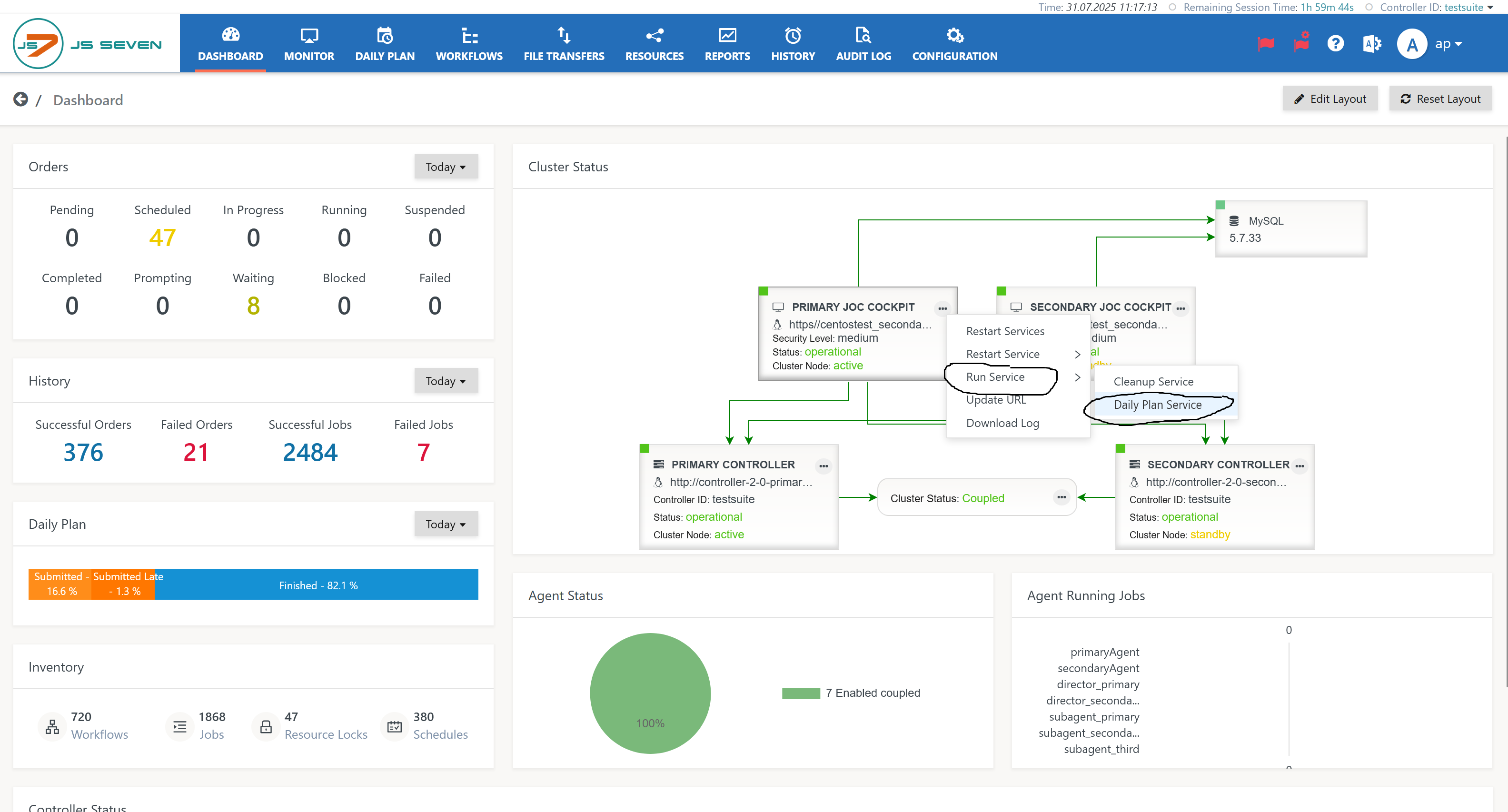Open the help question mark icon
This screenshot has height=812, width=1508.
click(x=1335, y=44)
